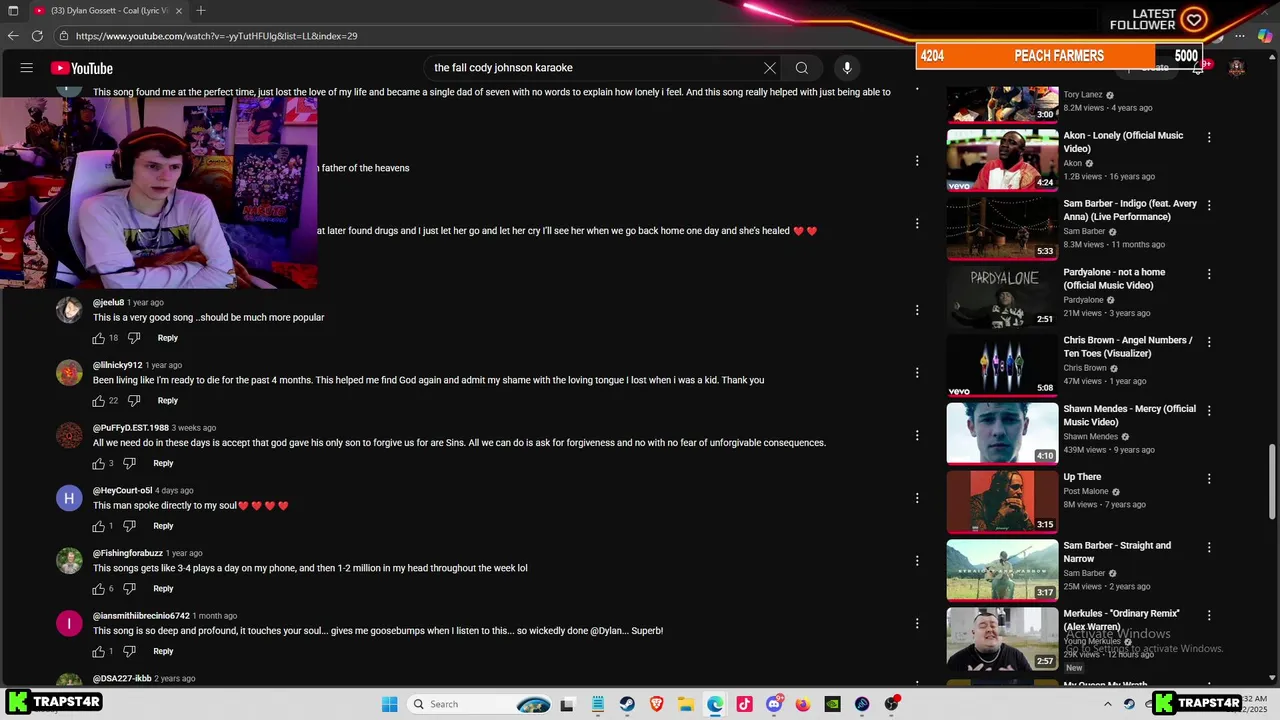Click the magnifier search button

[x=802, y=68]
